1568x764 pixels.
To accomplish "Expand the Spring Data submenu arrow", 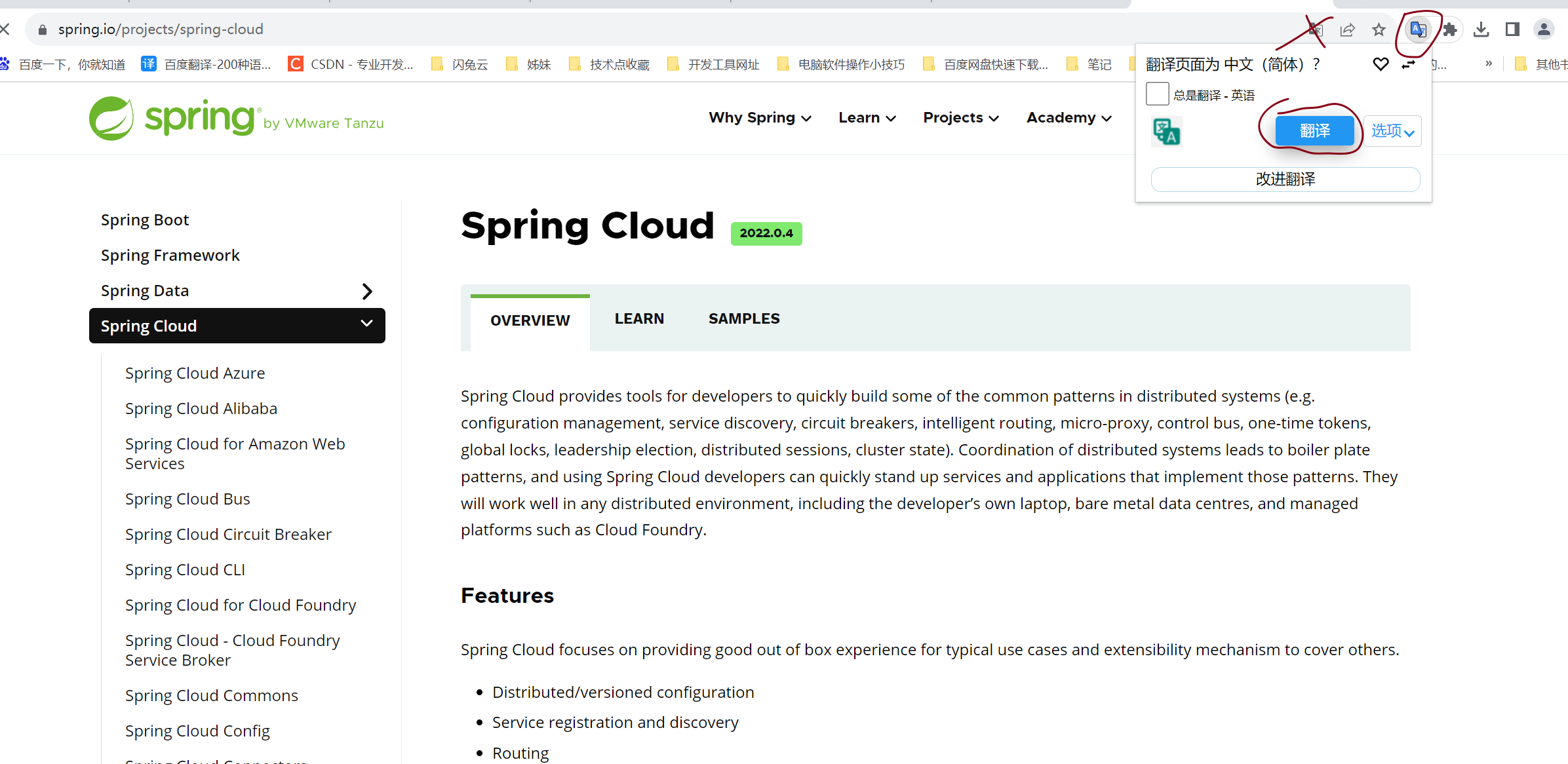I will point(367,291).
